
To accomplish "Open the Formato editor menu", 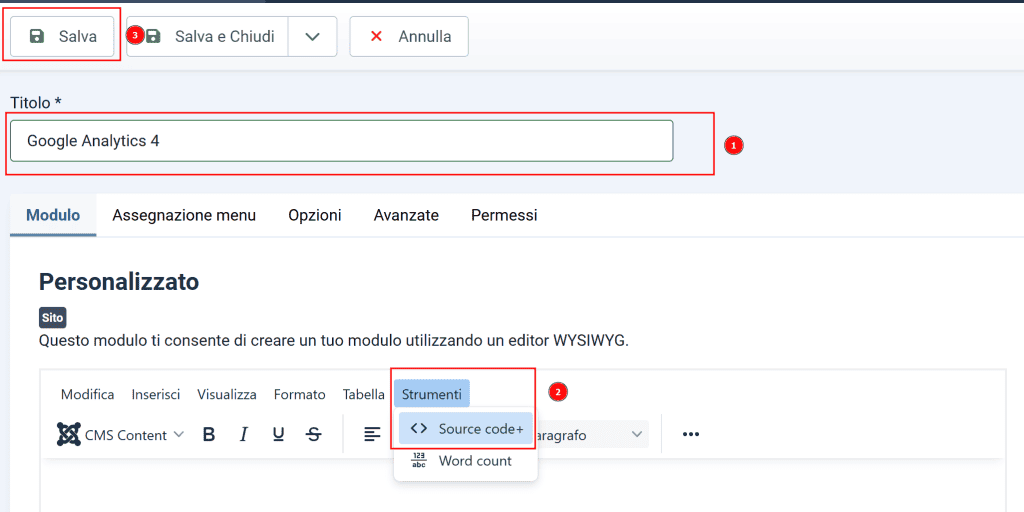I will (x=299, y=394).
